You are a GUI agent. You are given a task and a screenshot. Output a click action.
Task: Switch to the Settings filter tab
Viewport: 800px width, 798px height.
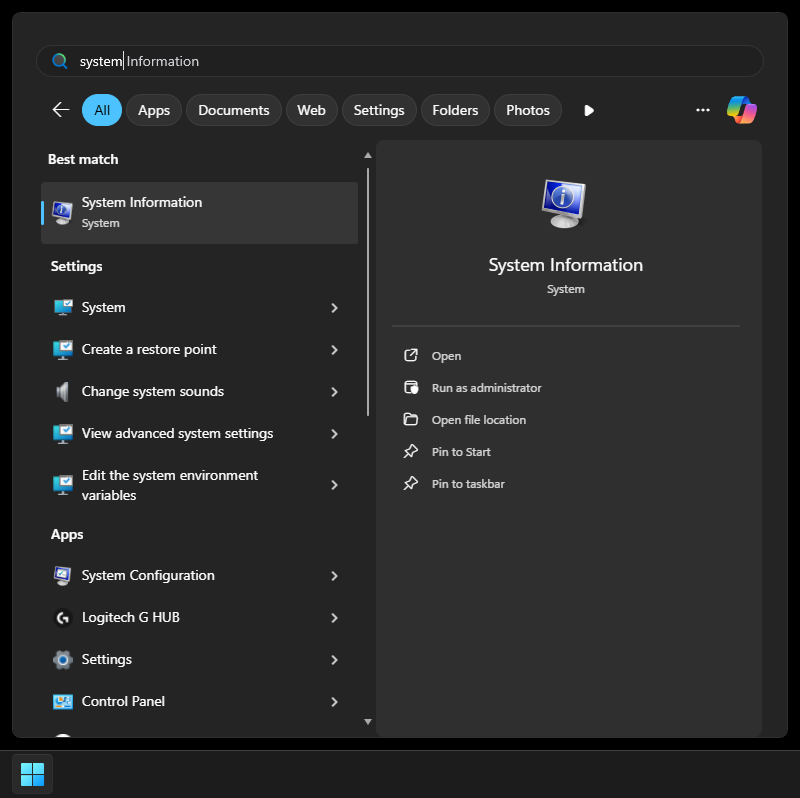pos(379,110)
